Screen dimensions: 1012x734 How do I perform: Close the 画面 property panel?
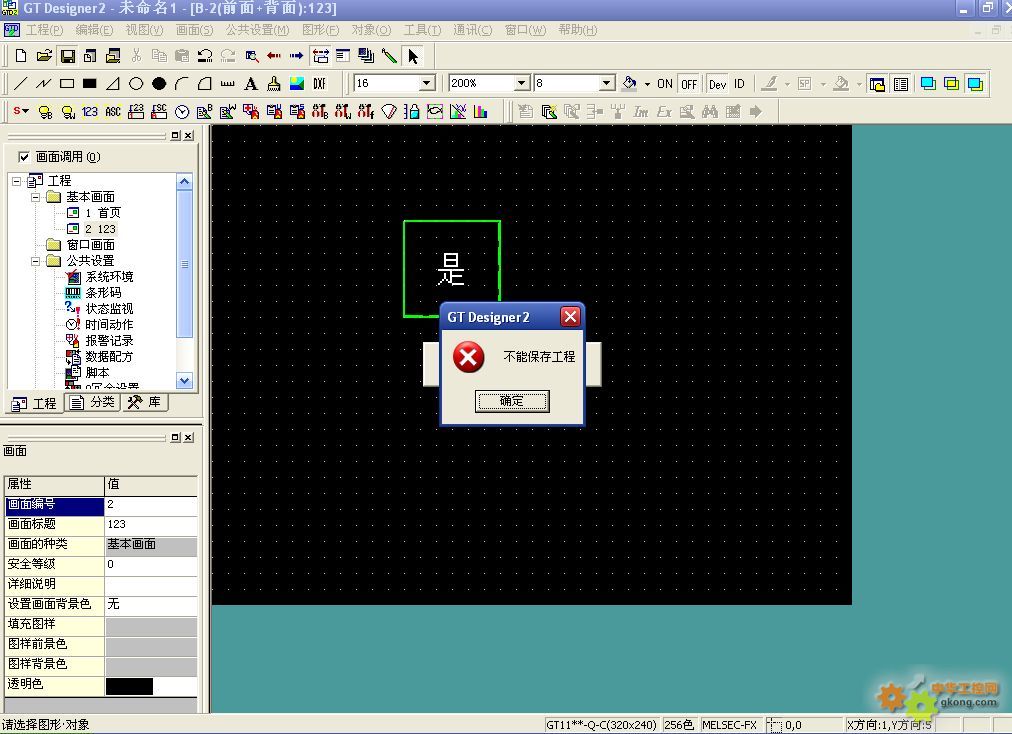188,437
